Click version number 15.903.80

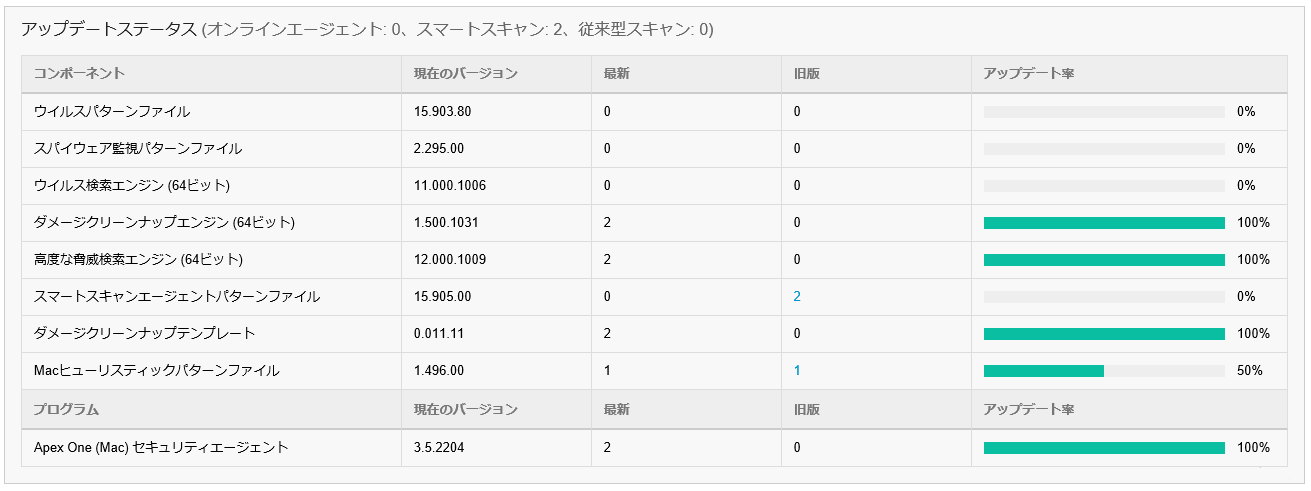coord(442,112)
